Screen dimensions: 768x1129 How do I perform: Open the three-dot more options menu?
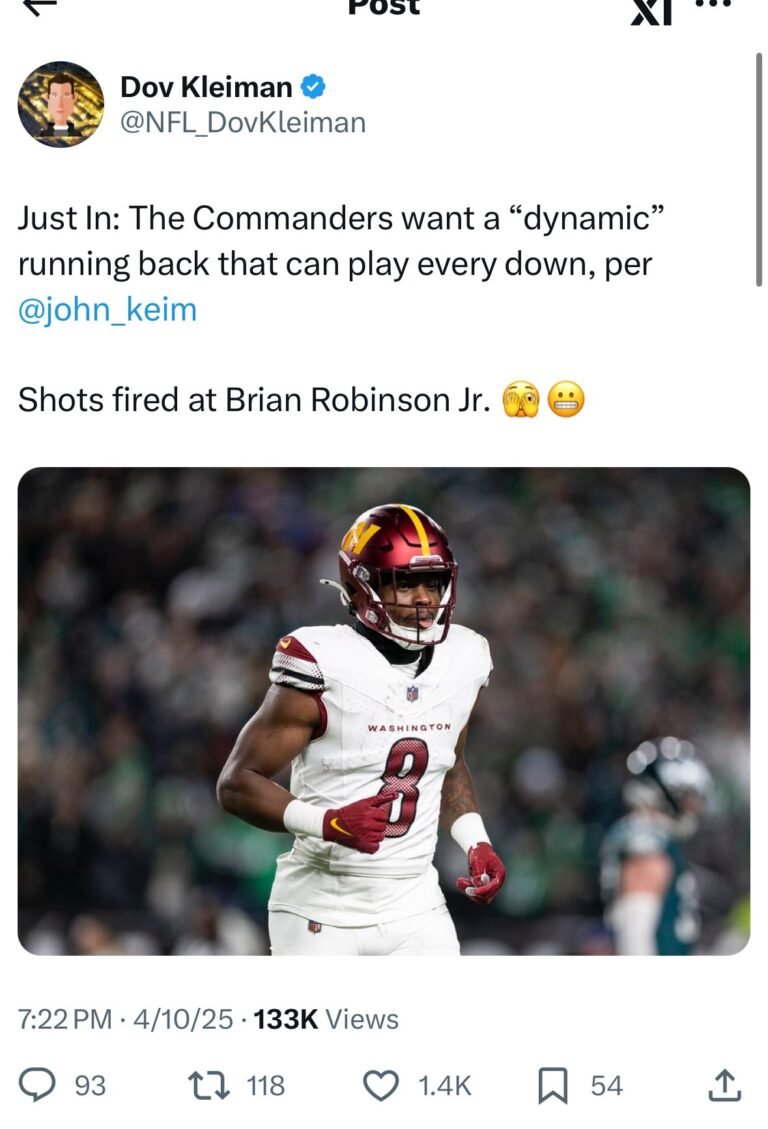pos(715,4)
